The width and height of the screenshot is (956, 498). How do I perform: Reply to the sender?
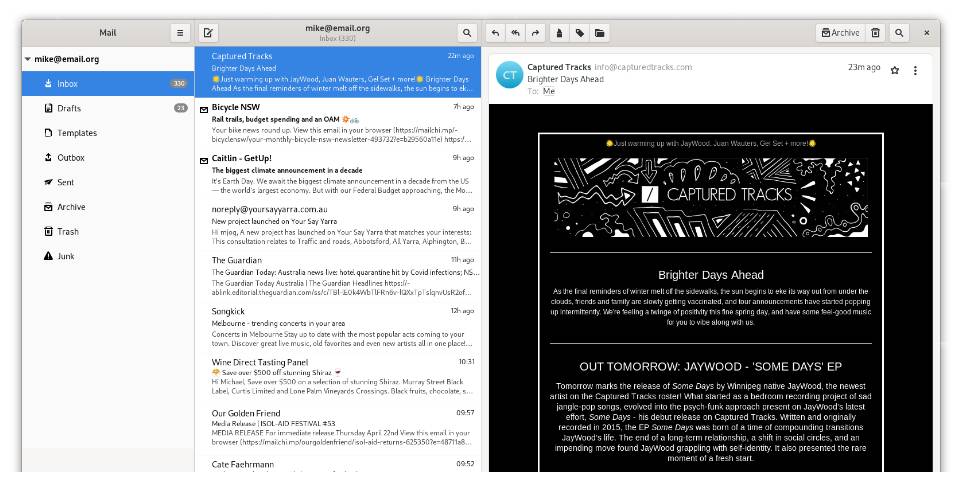(495, 33)
